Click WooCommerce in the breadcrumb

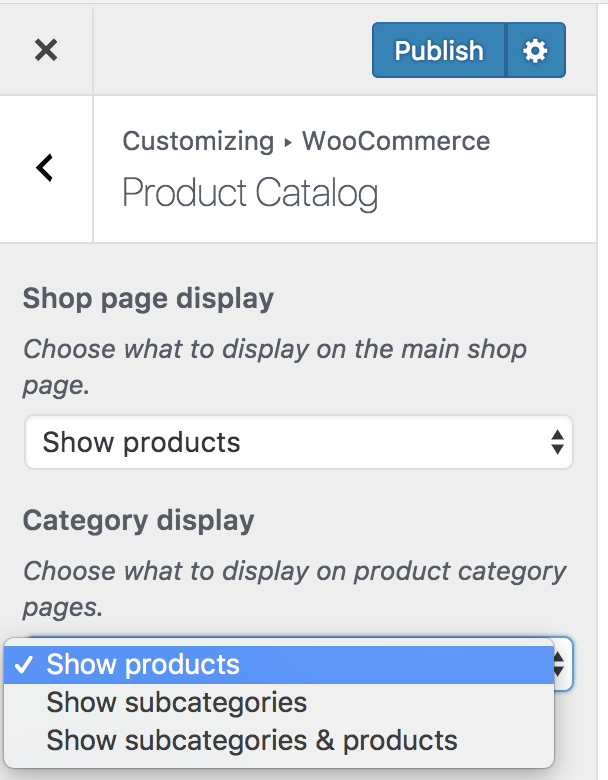click(396, 141)
